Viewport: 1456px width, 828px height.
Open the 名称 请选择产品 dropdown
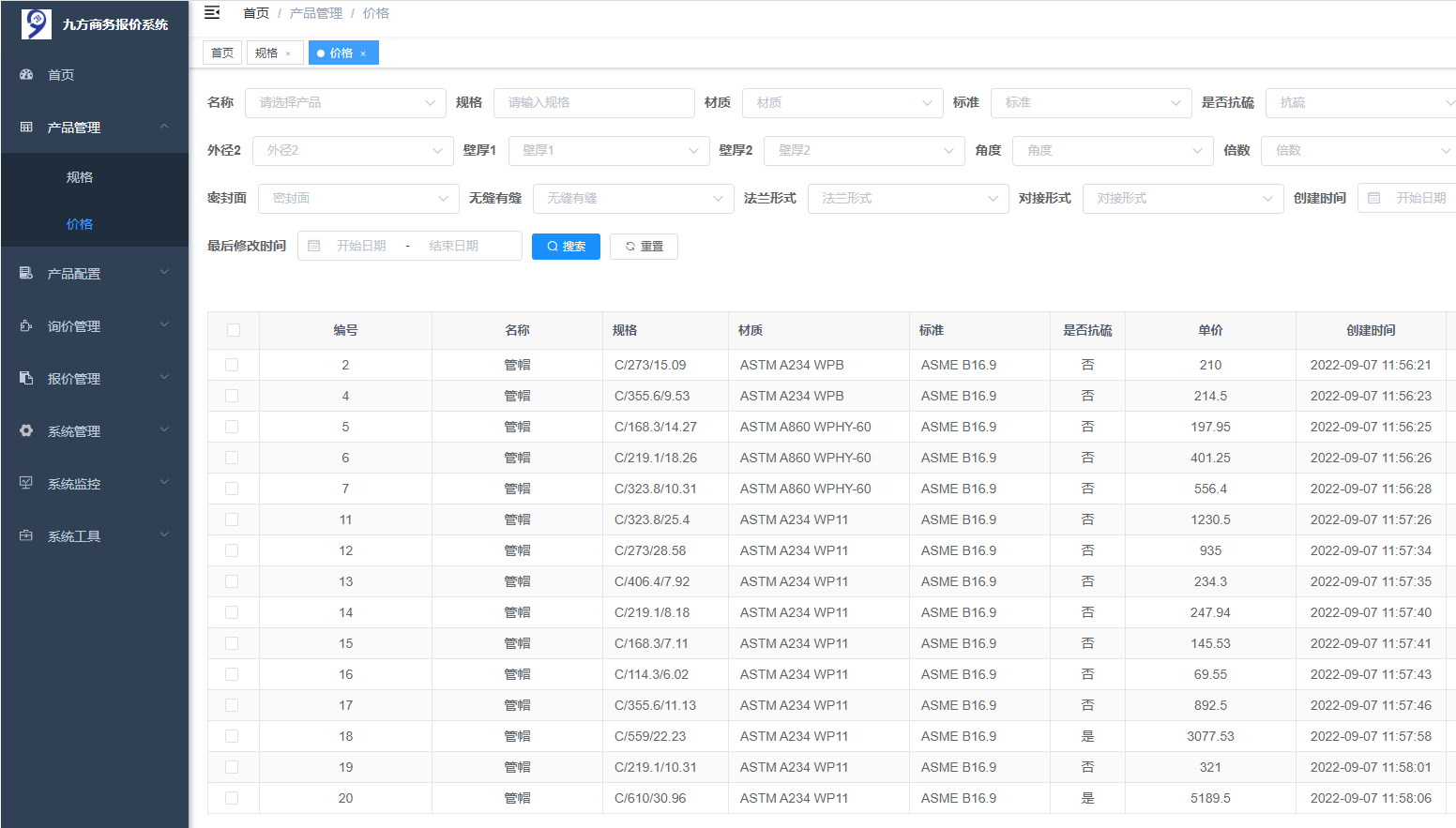345,102
